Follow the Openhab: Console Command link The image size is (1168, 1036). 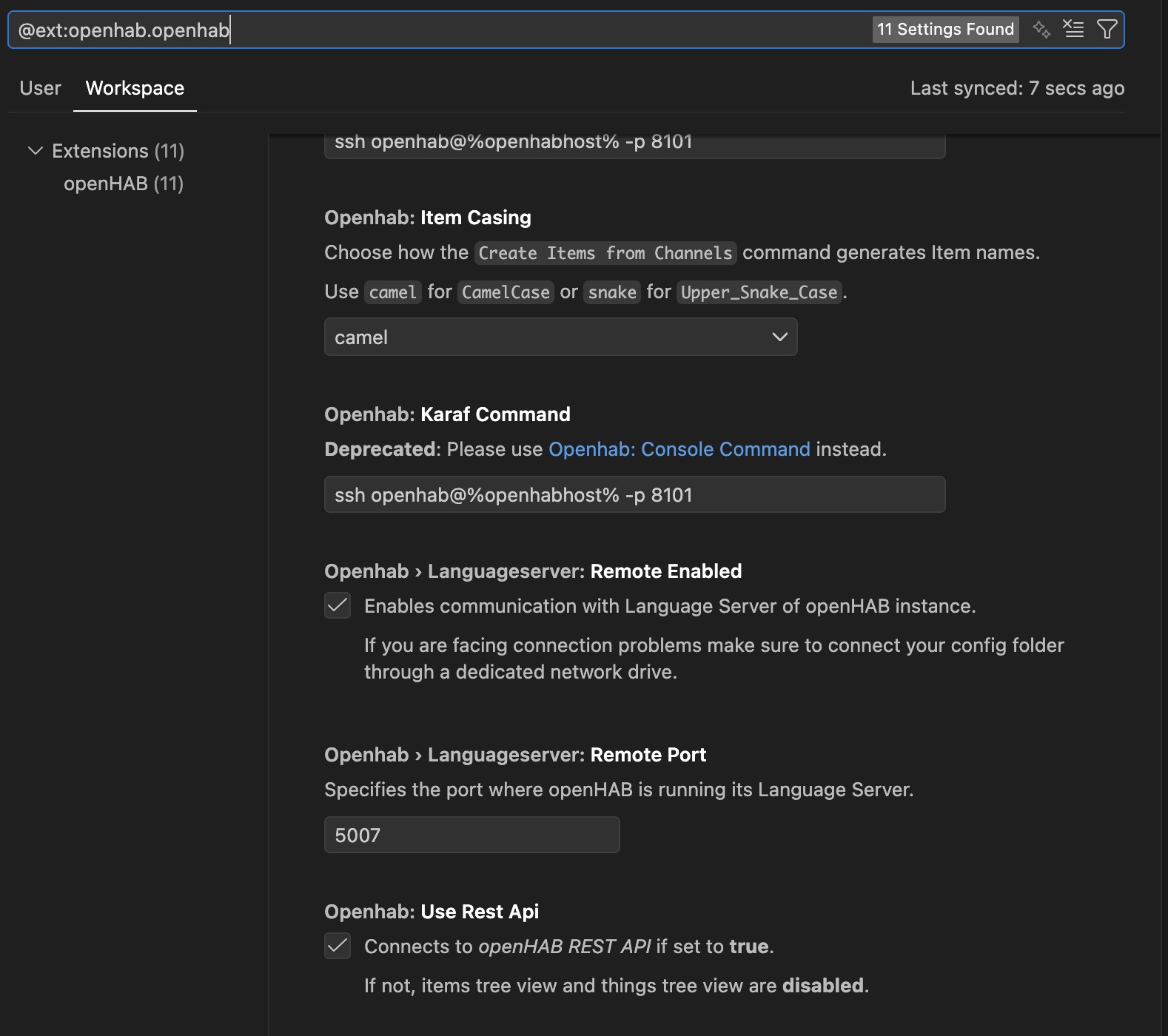679,449
